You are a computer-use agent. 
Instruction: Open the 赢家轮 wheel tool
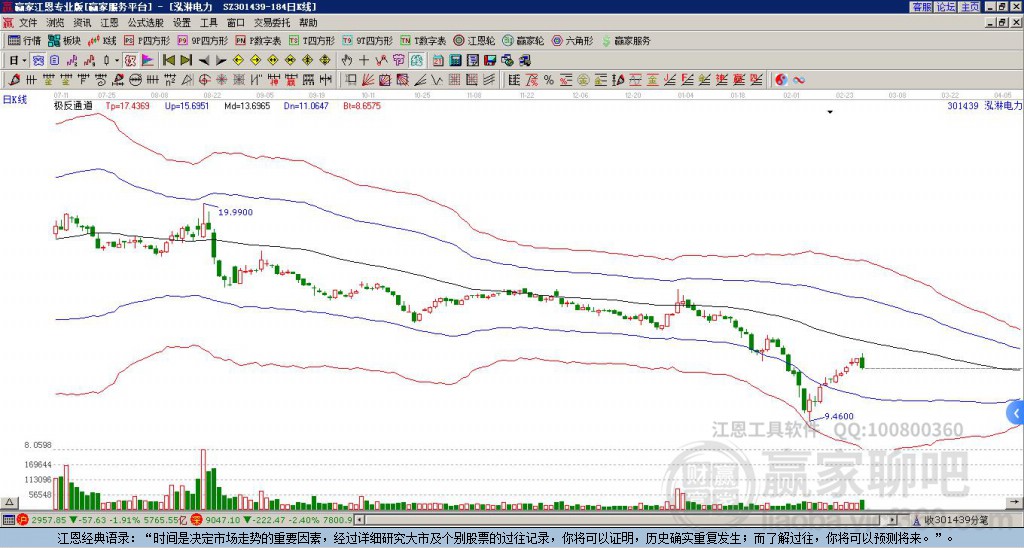click(x=523, y=40)
